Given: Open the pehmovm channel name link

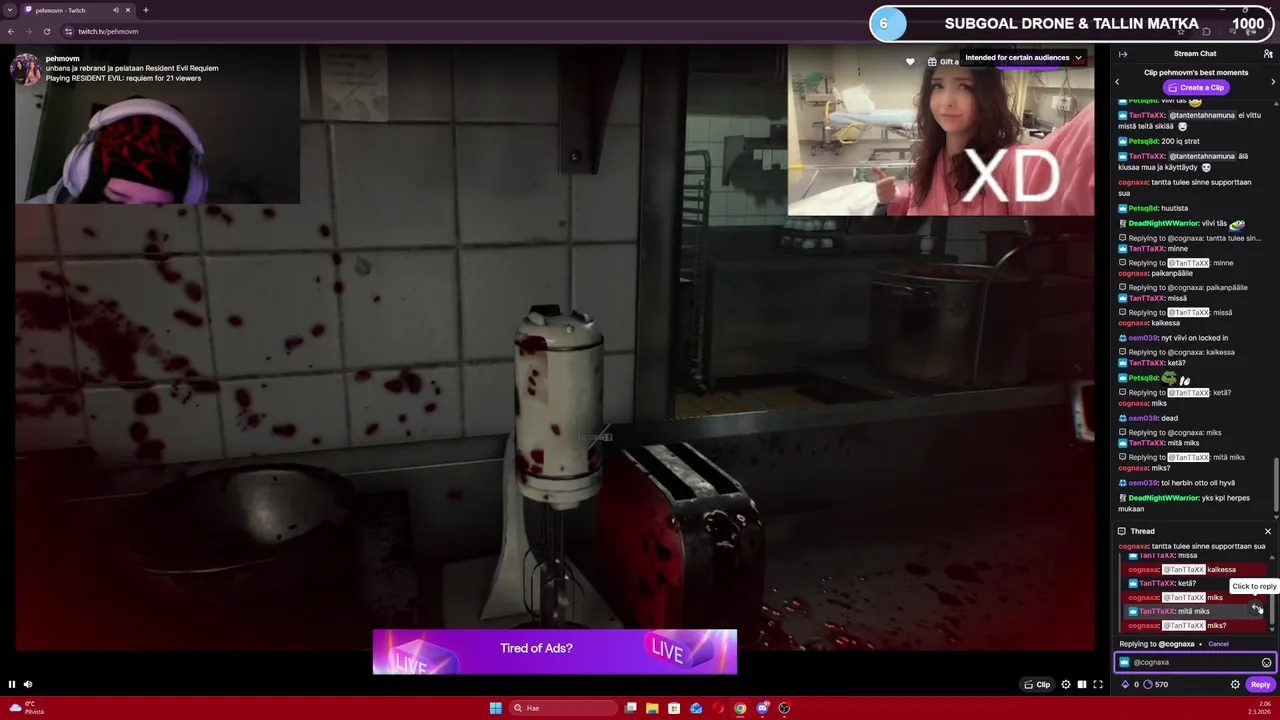Looking at the screenshot, I should click(62, 59).
